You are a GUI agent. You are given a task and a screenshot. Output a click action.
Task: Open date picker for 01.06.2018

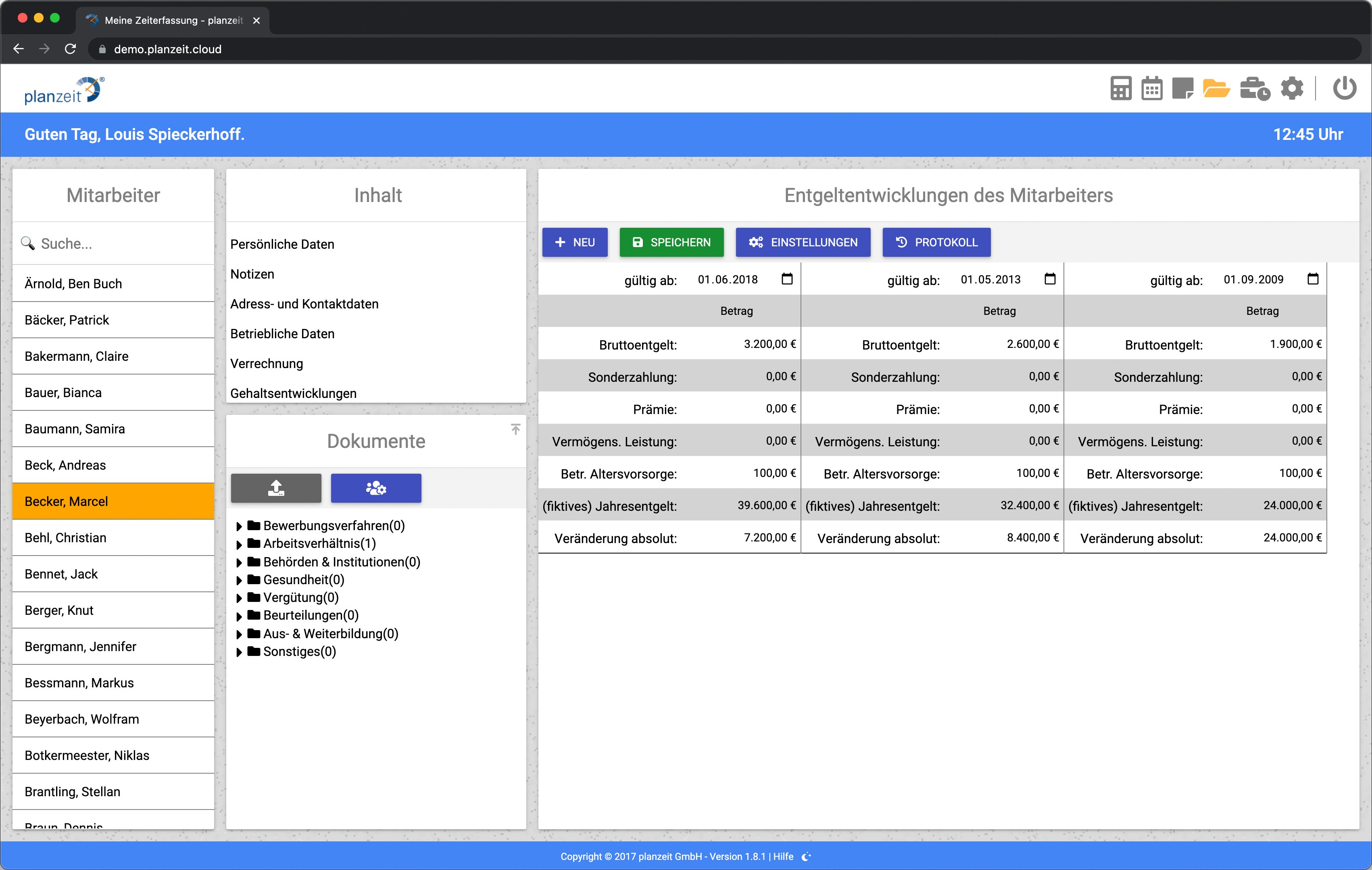pos(787,279)
